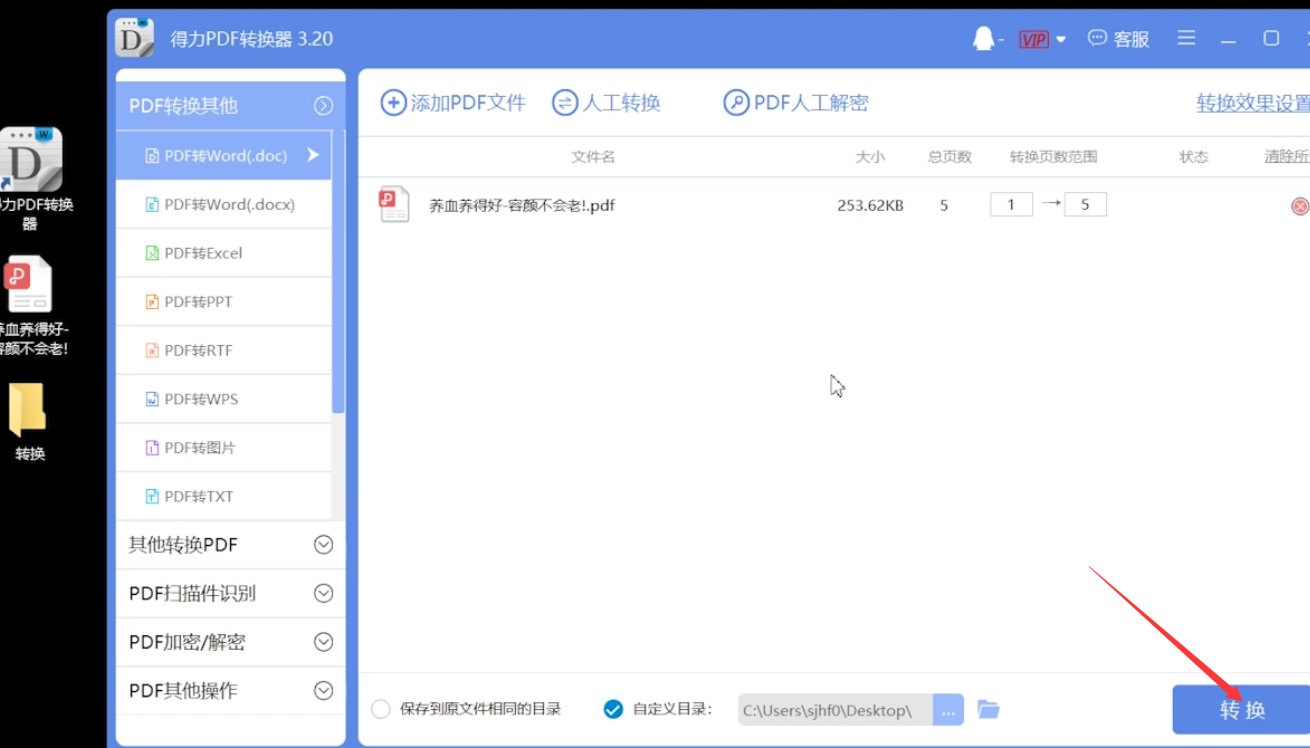
Task: Click the 状态 column header
Action: pos(1193,157)
